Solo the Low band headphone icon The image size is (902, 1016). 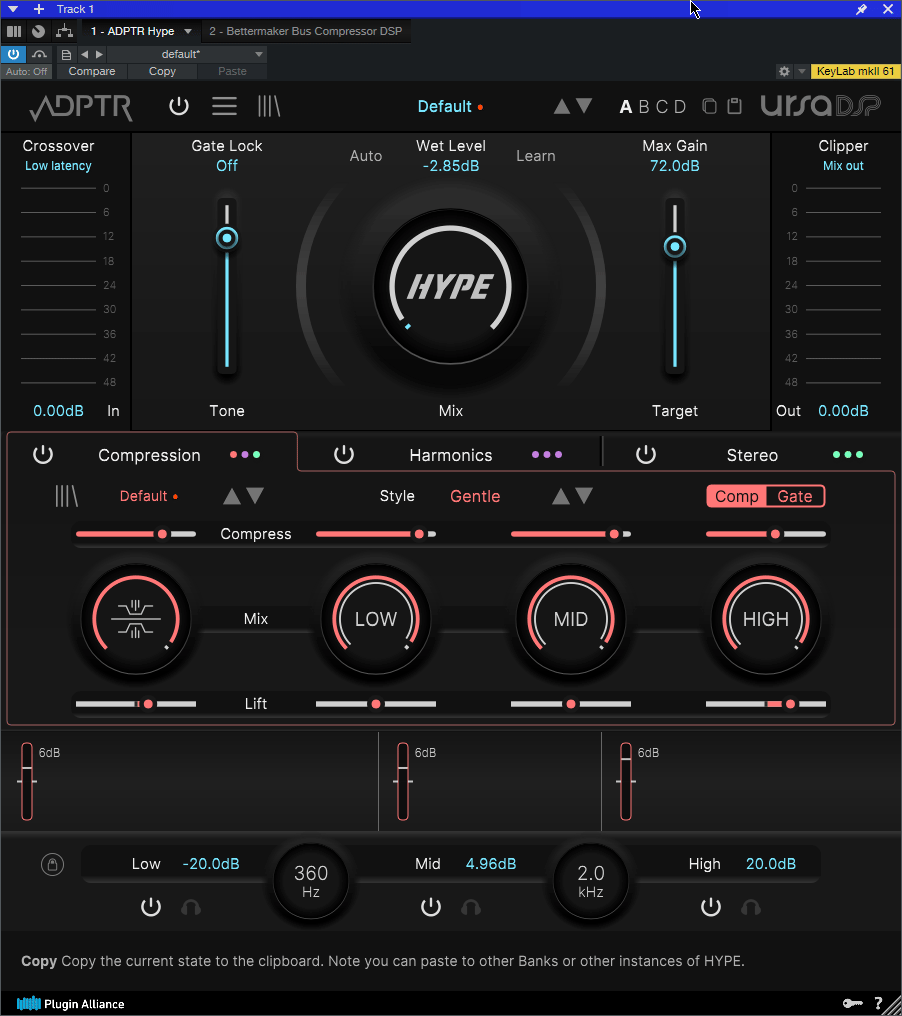(191, 907)
